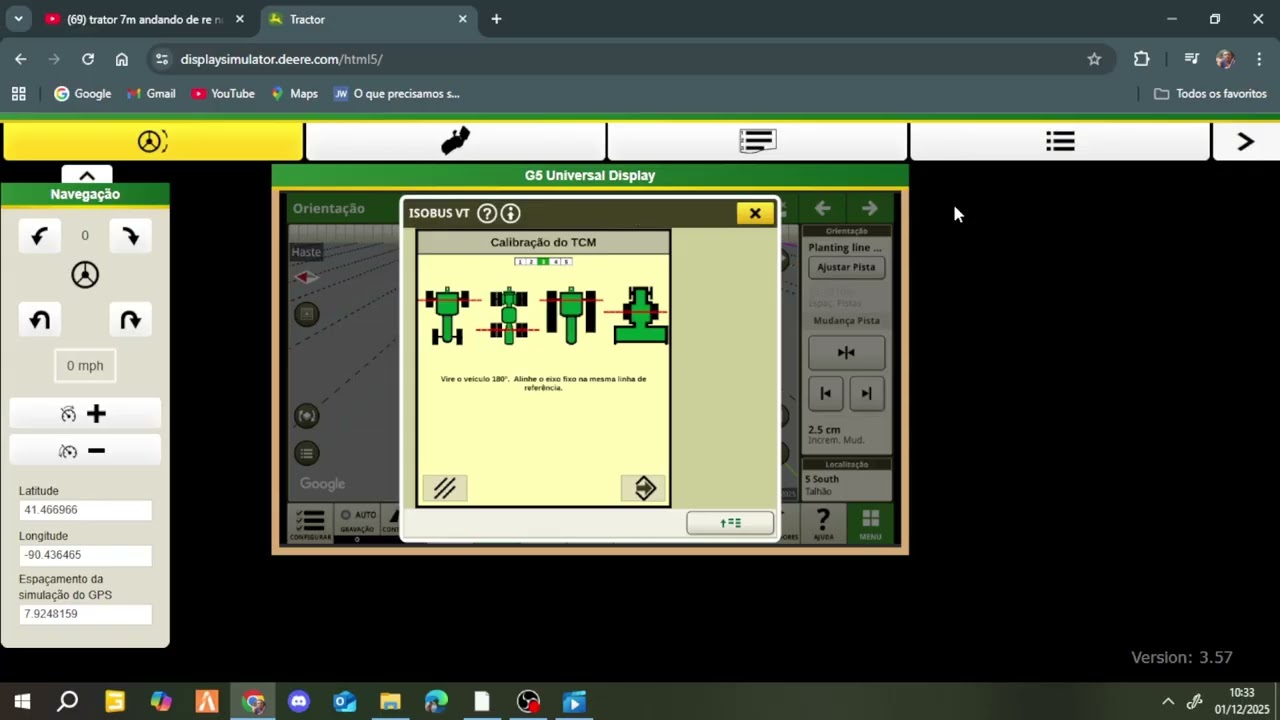
Task: Select the steering wheel navigation tab
Action: coord(152,142)
